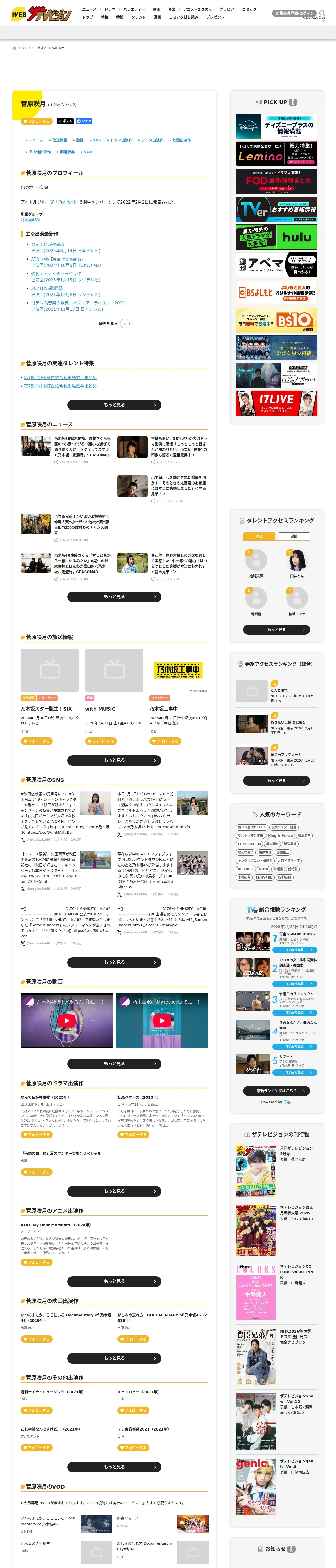Open the 所属グループ 乃木坂46> link

(31, 220)
